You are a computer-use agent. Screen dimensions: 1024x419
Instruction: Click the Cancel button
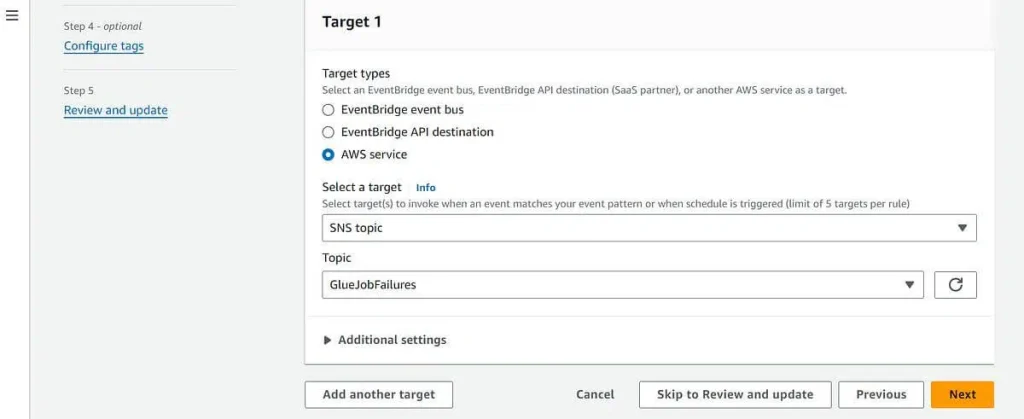tap(595, 395)
